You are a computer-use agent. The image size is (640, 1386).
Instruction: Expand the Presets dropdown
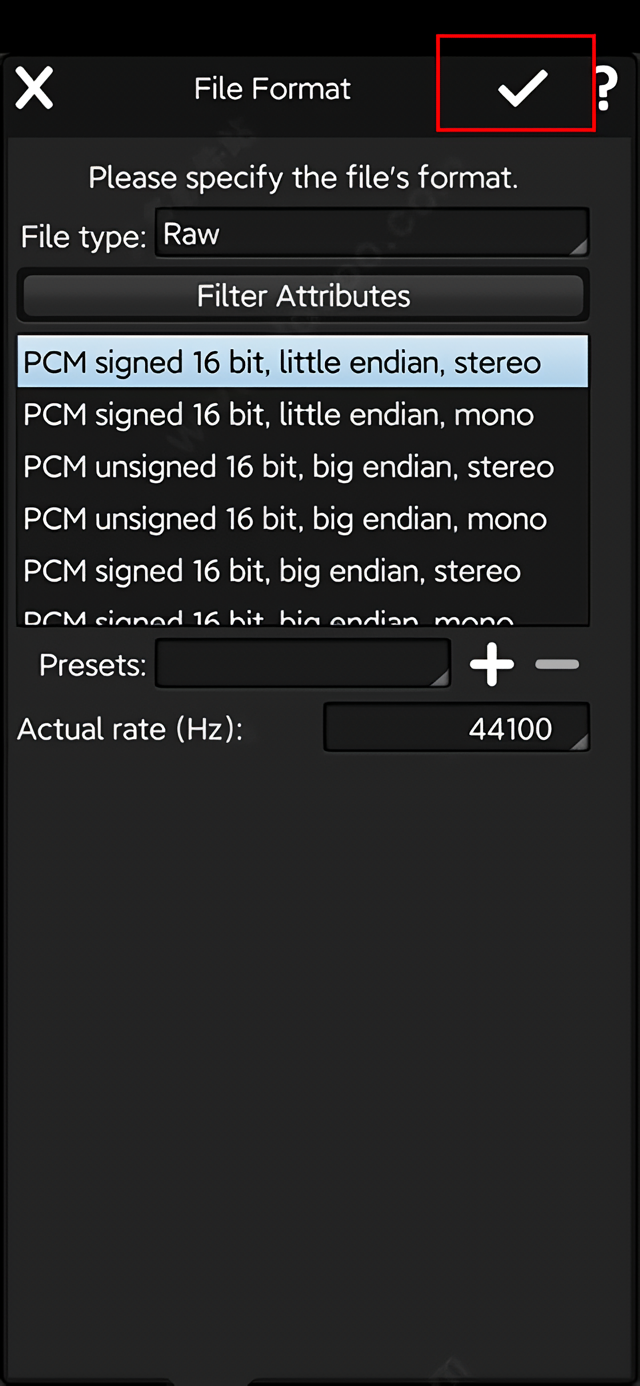[x=303, y=665]
